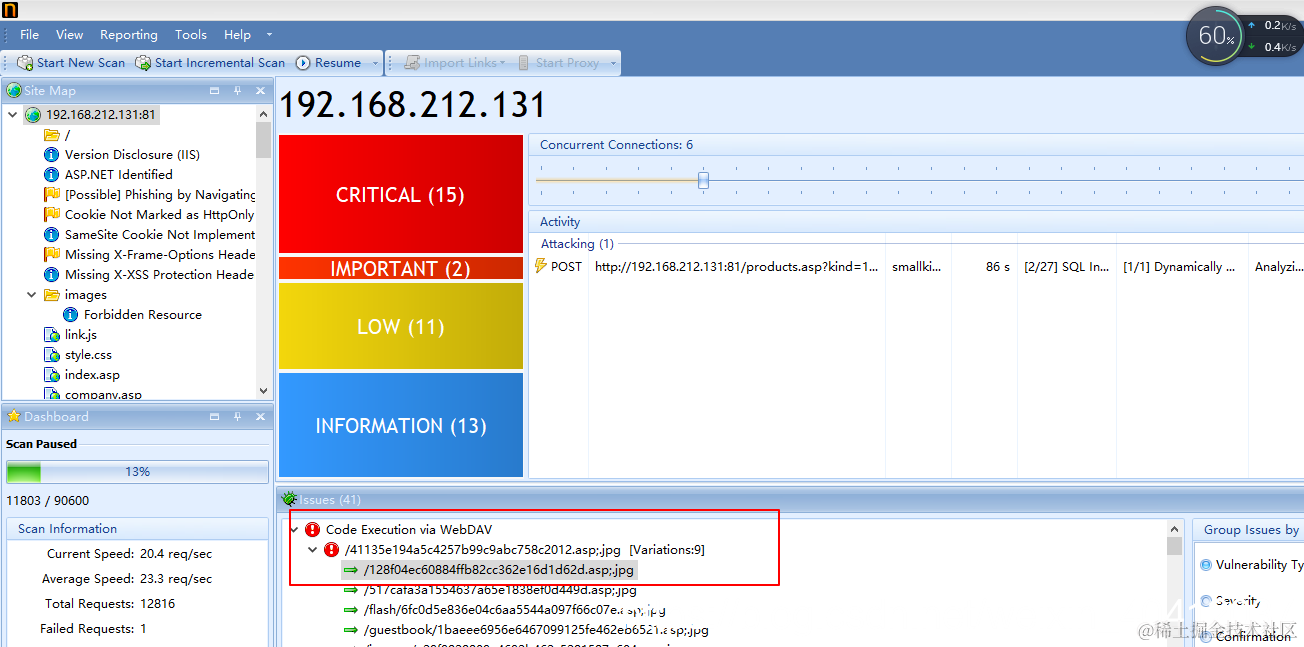Pin the Site Map panel
This screenshot has width=1304, height=647.
click(x=237, y=91)
